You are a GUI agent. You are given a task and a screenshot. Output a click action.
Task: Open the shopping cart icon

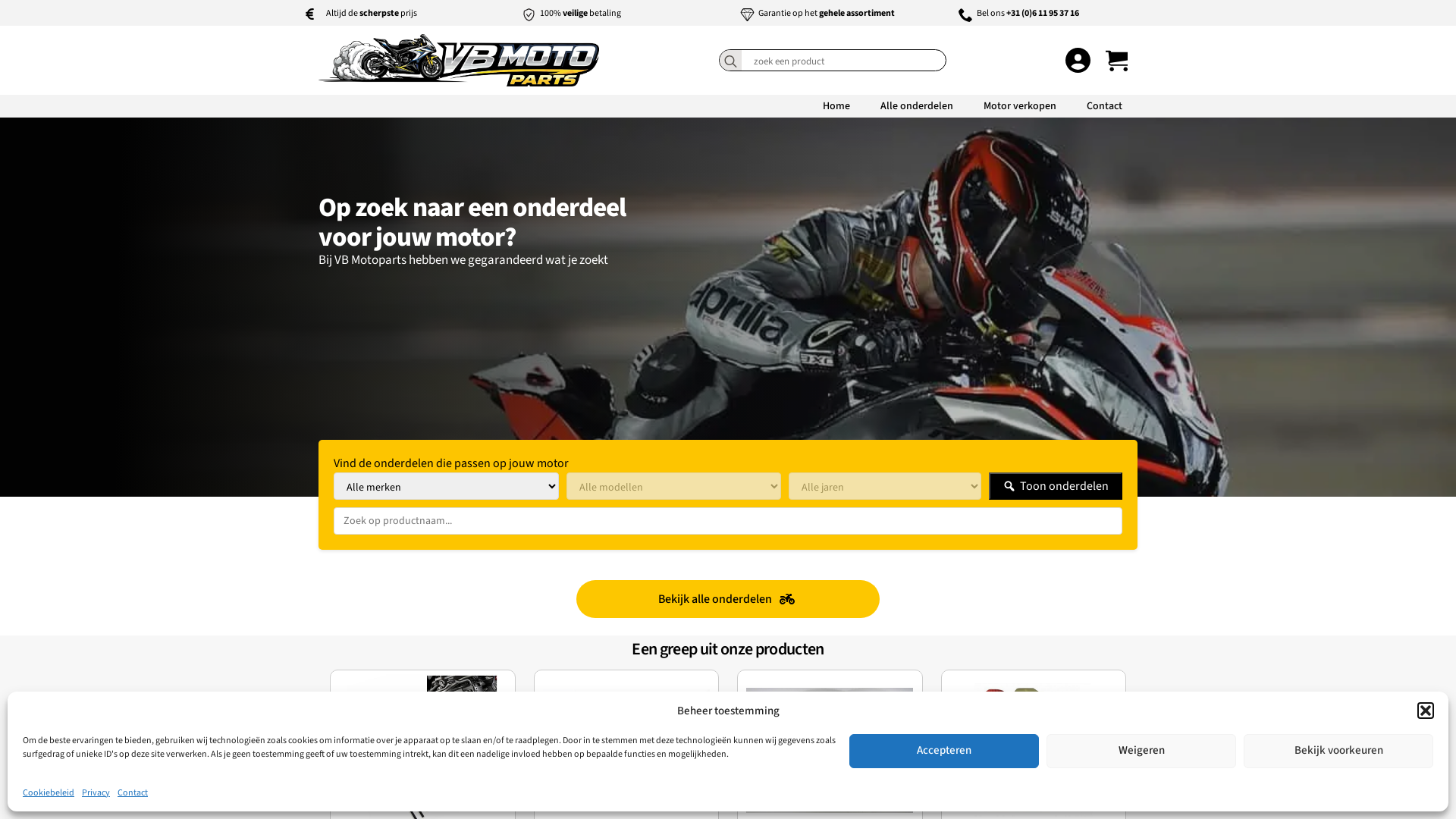click(1117, 61)
